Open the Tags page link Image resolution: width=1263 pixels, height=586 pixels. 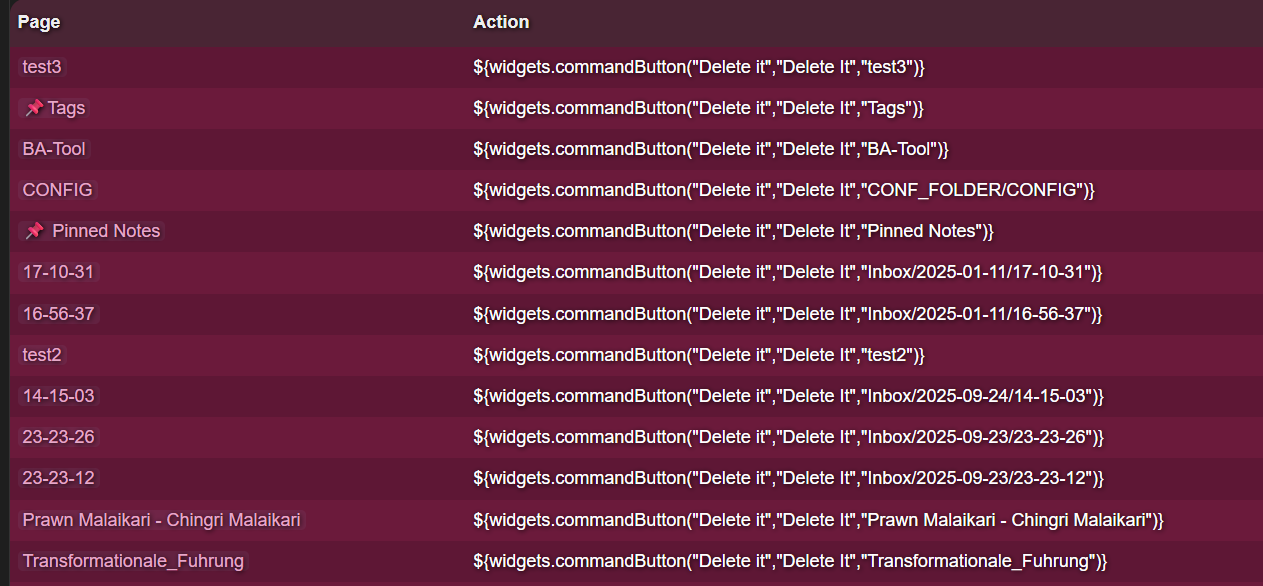click(66, 108)
